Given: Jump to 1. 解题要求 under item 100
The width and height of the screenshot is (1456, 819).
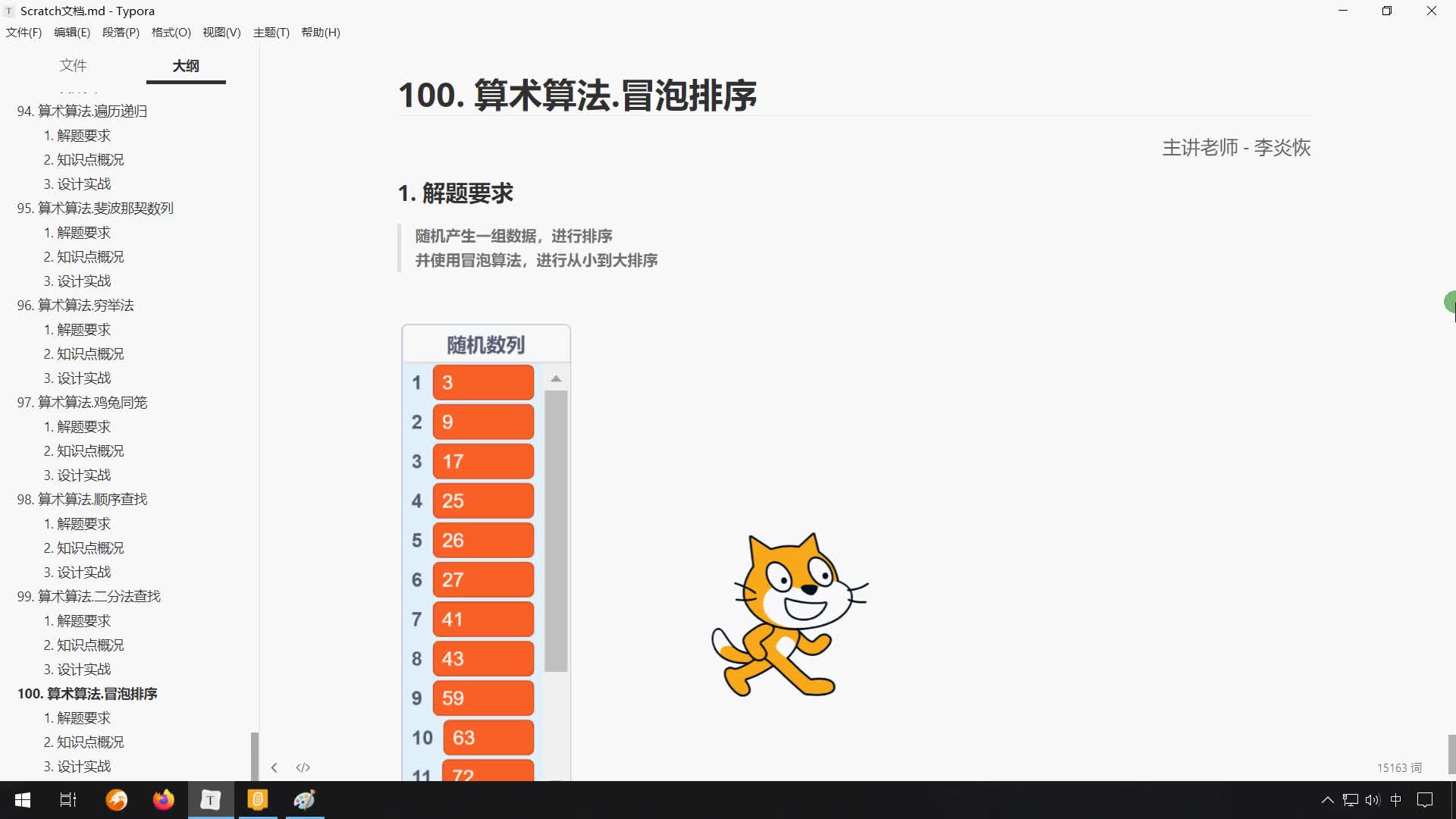Looking at the screenshot, I should pos(77,718).
